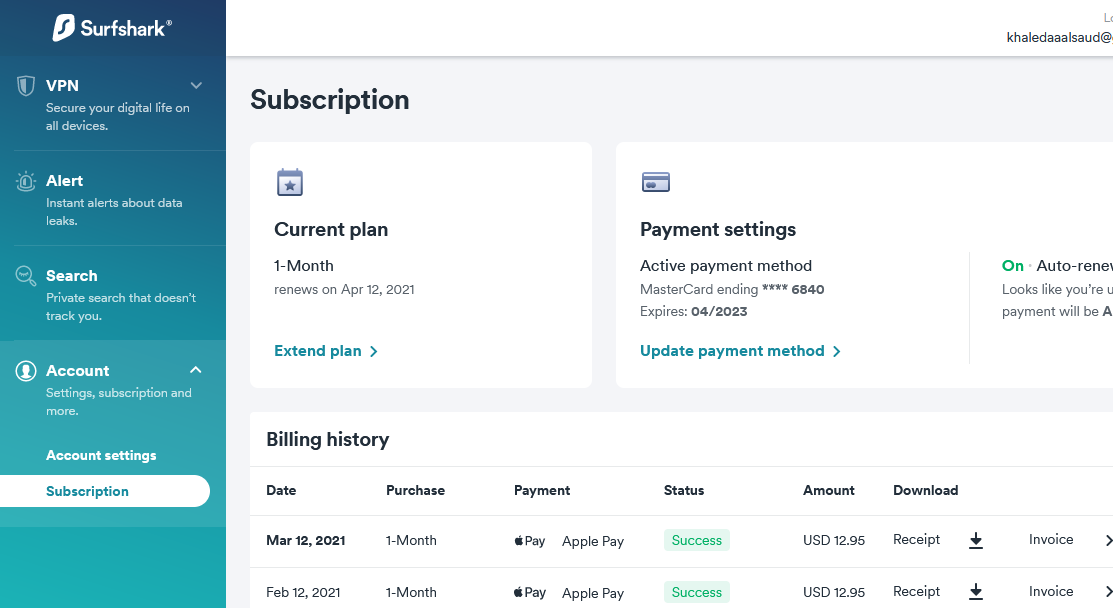
Task: Click the 1-Month current plan label
Action: point(304,266)
